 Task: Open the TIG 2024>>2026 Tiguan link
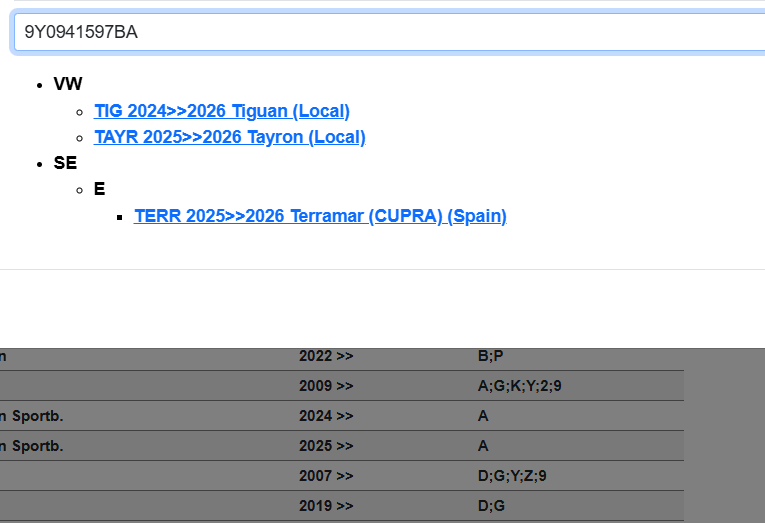click(x=221, y=111)
